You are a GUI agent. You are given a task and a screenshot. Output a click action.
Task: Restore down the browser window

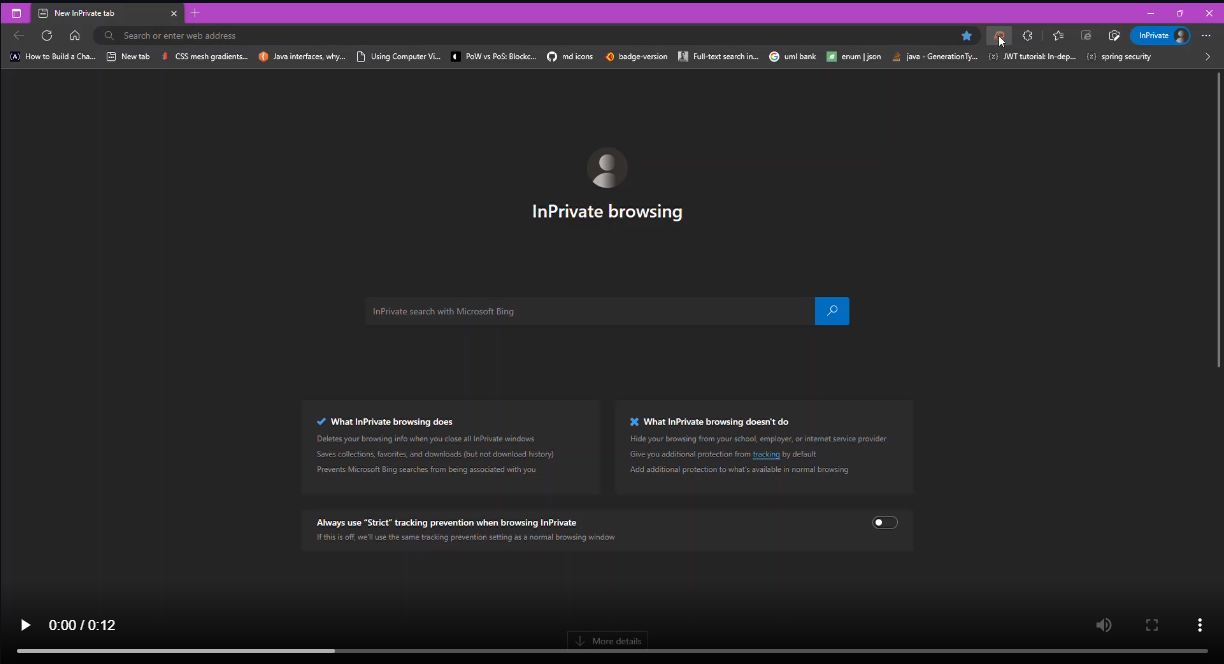pos(1180,13)
